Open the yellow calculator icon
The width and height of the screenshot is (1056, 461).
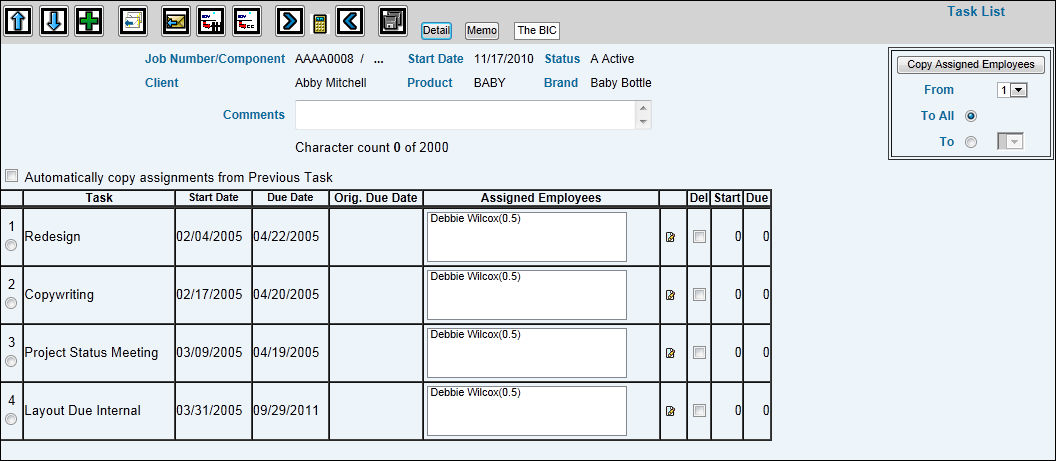pyautogui.click(x=320, y=23)
